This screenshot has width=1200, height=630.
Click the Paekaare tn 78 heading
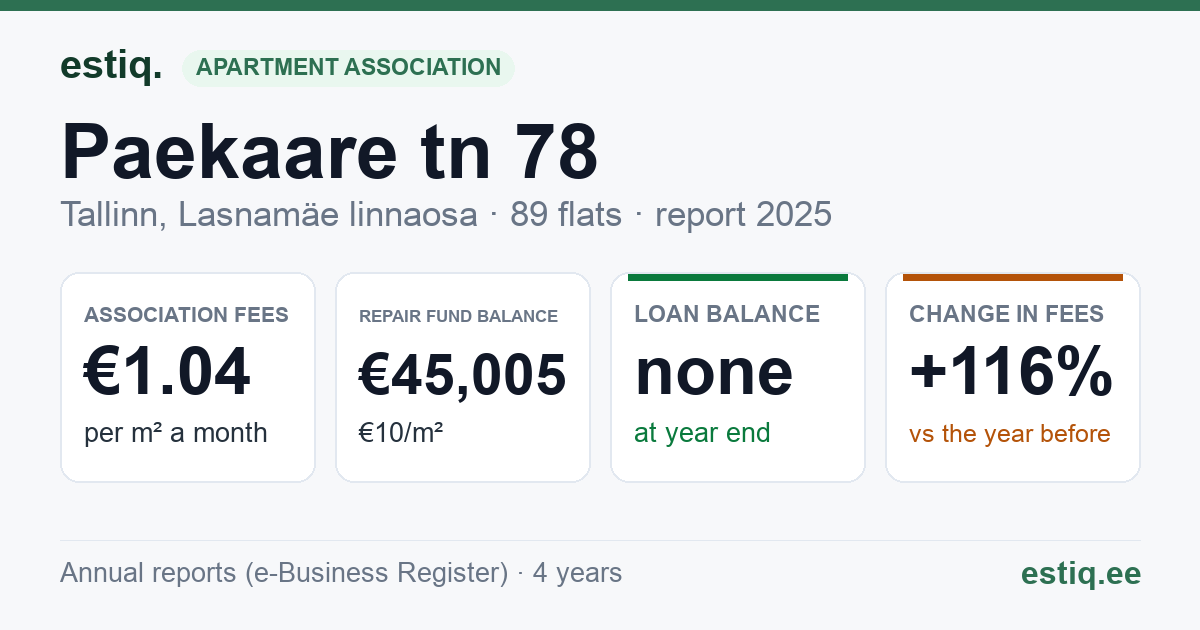click(330, 152)
